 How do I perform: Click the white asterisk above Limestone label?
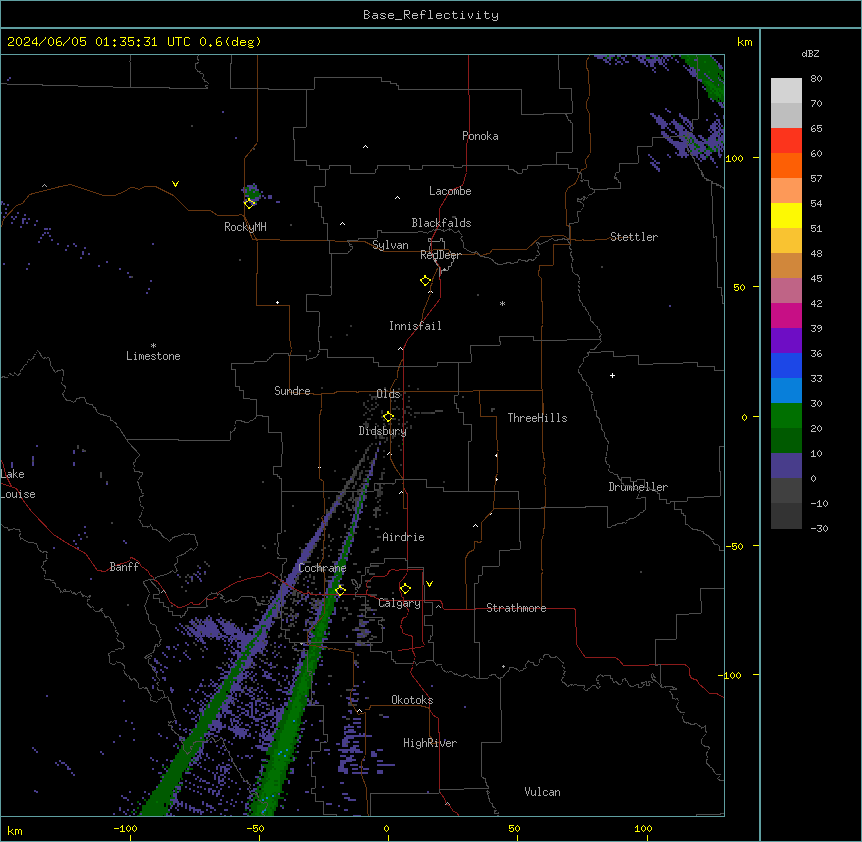(153, 345)
